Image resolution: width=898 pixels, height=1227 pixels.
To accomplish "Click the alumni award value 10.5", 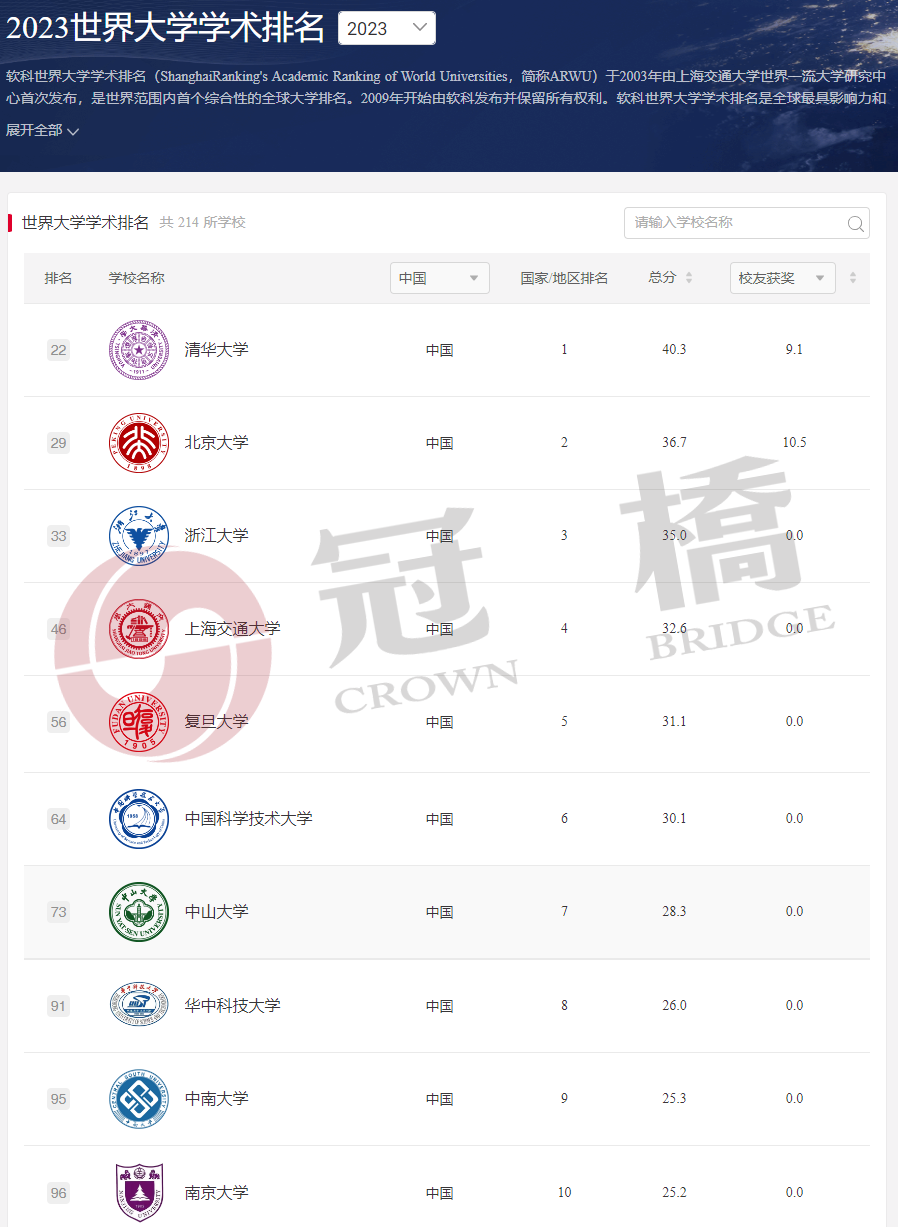I will click(x=794, y=443).
